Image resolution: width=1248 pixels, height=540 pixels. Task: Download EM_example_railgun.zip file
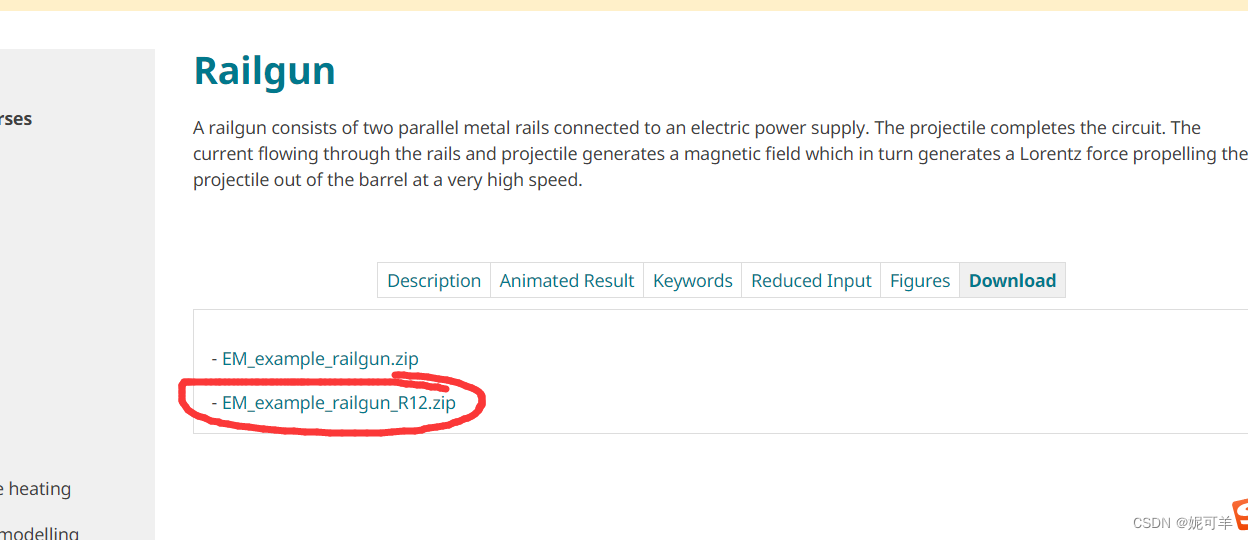[320, 359]
